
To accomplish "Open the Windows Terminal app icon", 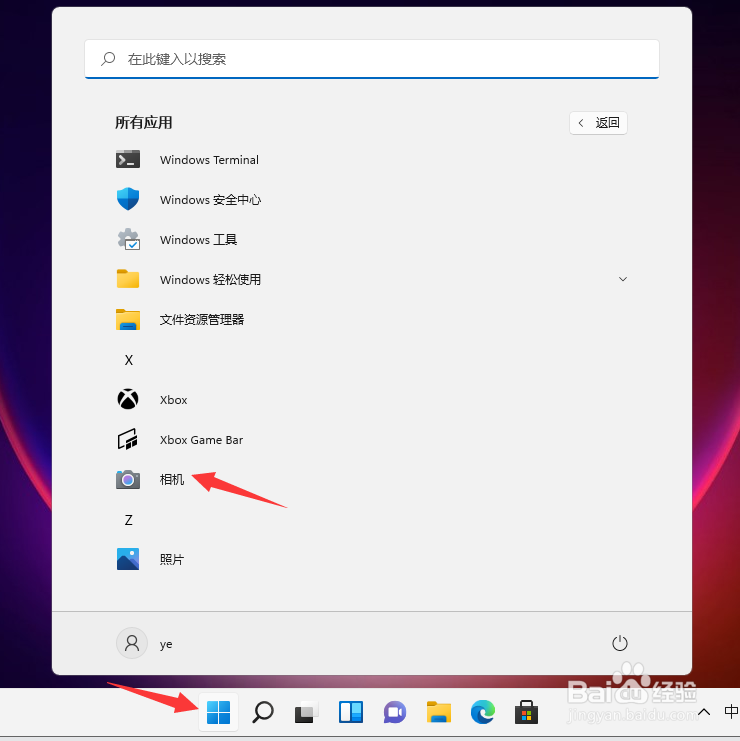I will [x=128, y=160].
